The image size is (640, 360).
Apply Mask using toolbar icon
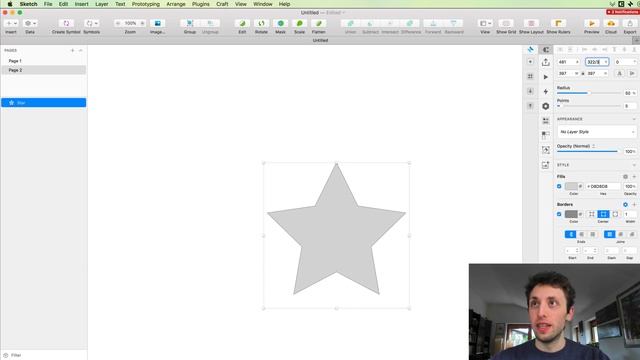tap(280, 24)
